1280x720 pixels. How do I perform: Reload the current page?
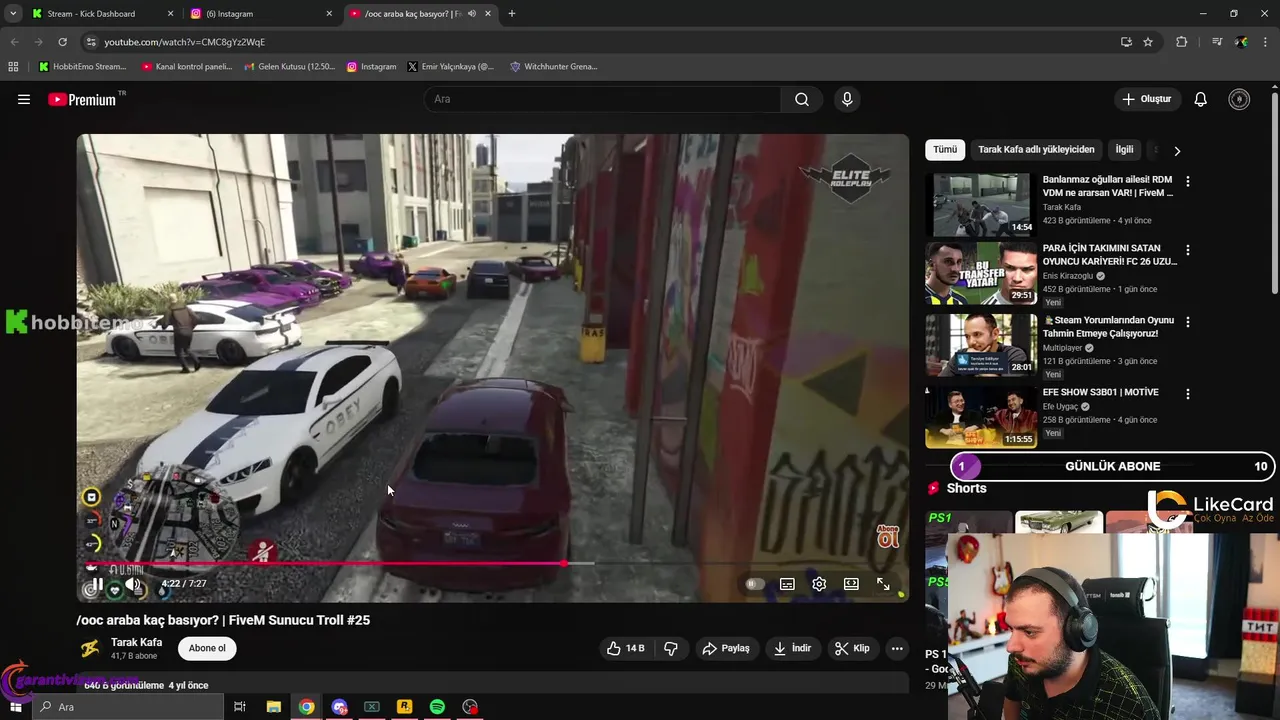point(62,42)
